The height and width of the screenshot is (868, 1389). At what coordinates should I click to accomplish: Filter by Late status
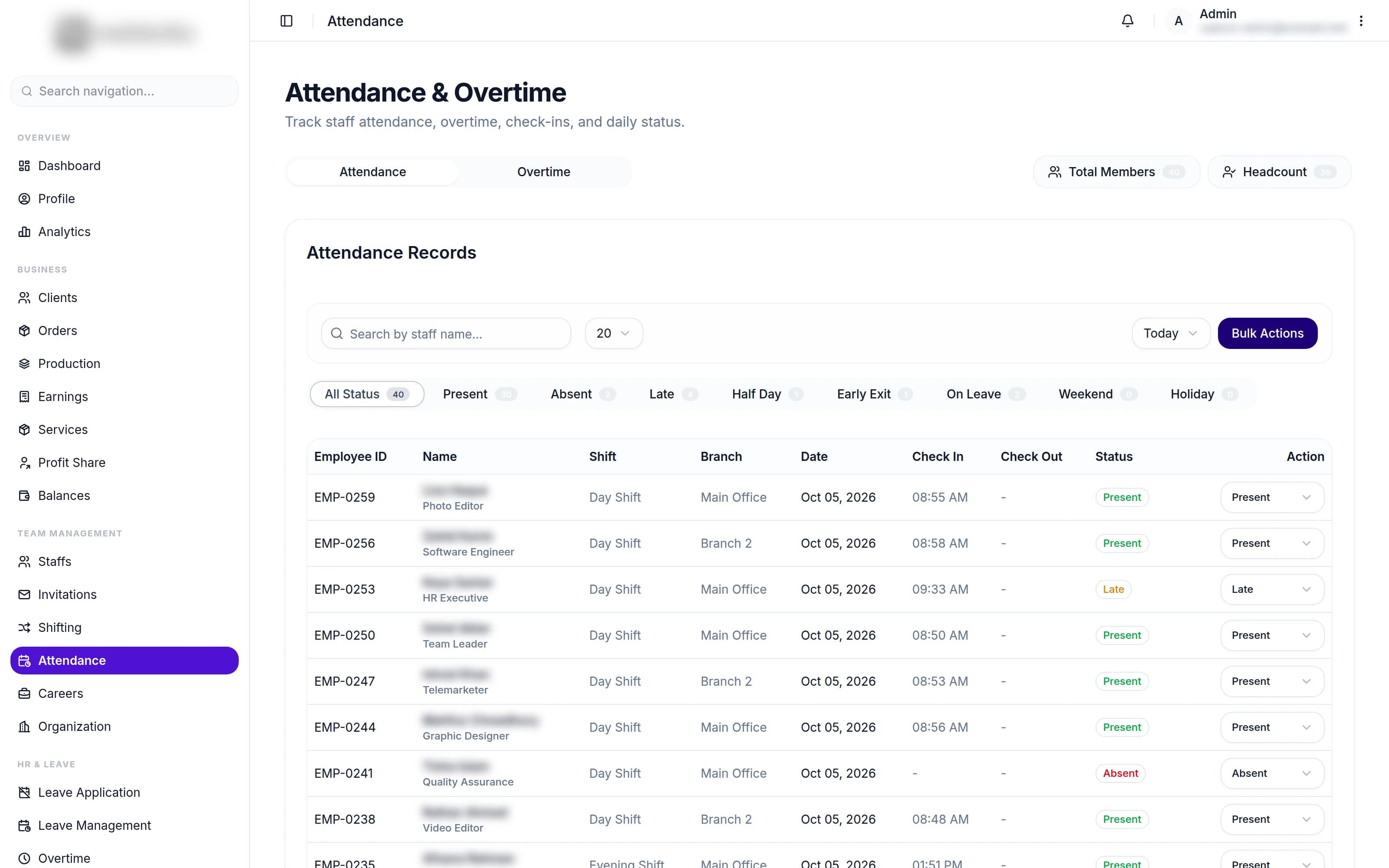[673, 395]
